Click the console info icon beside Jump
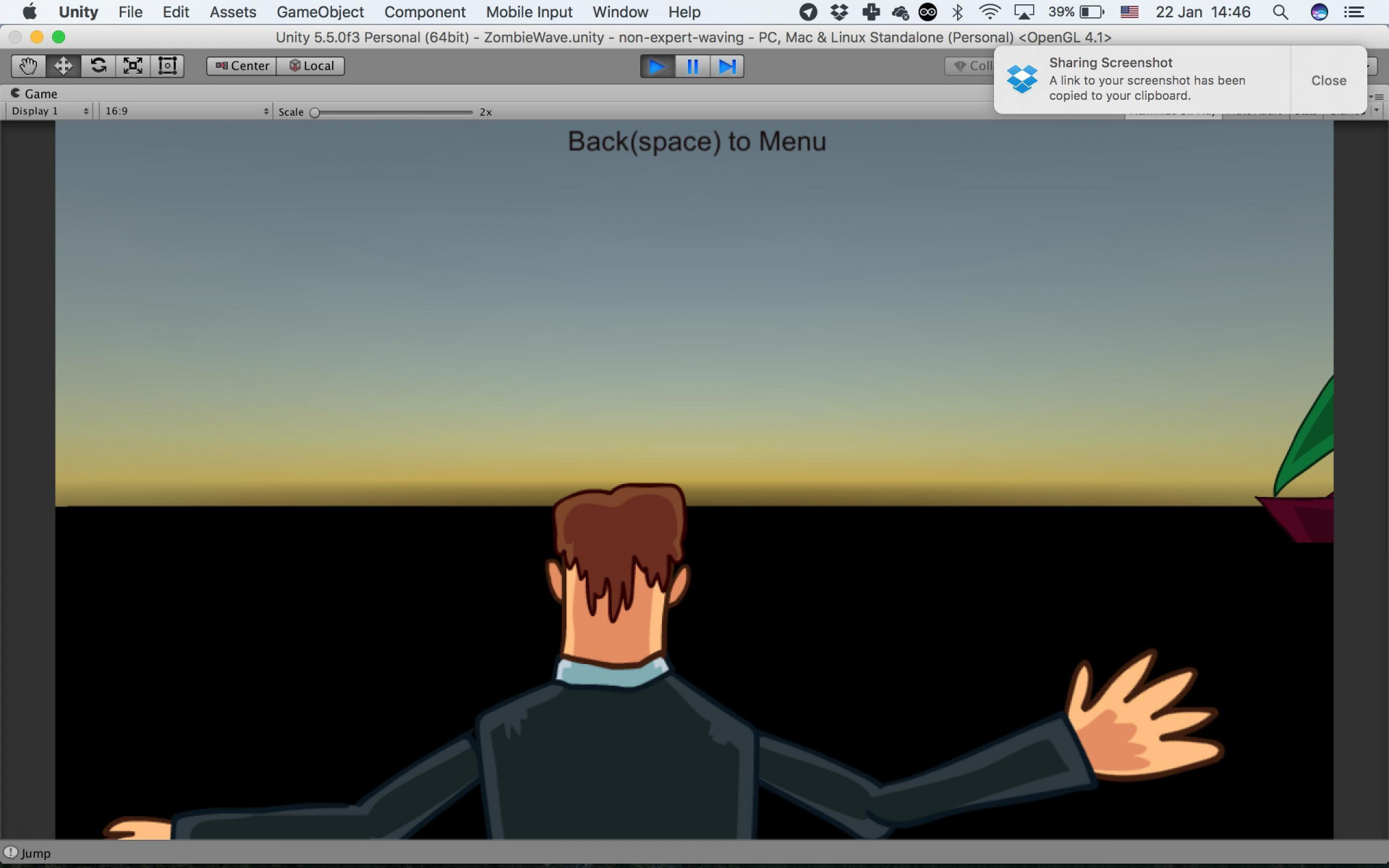 click(x=10, y=853)
